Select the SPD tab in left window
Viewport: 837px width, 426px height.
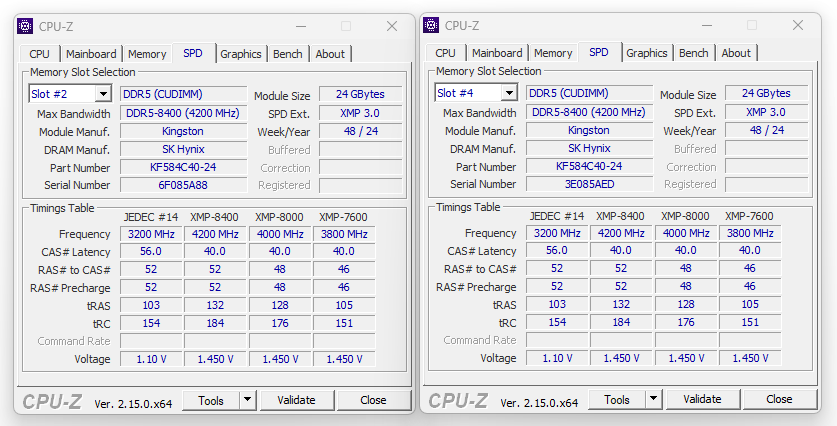(x=193, y=53)
